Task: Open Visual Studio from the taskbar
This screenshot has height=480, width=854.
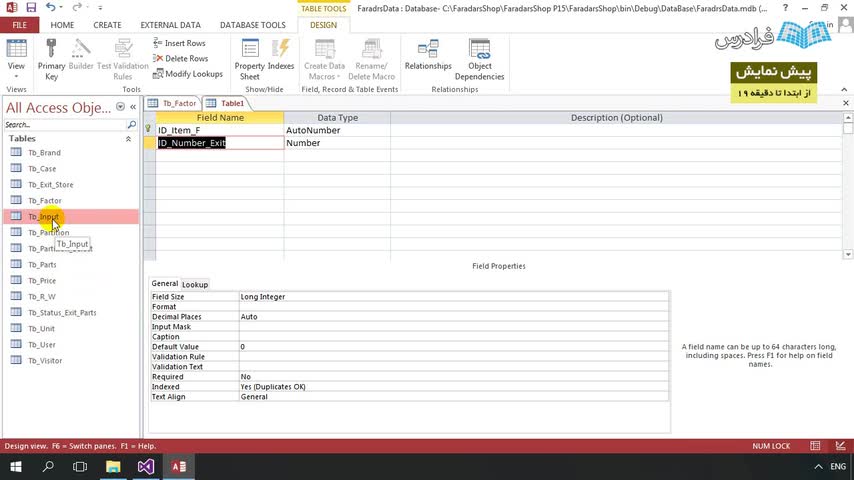Action: pos(145,467)
